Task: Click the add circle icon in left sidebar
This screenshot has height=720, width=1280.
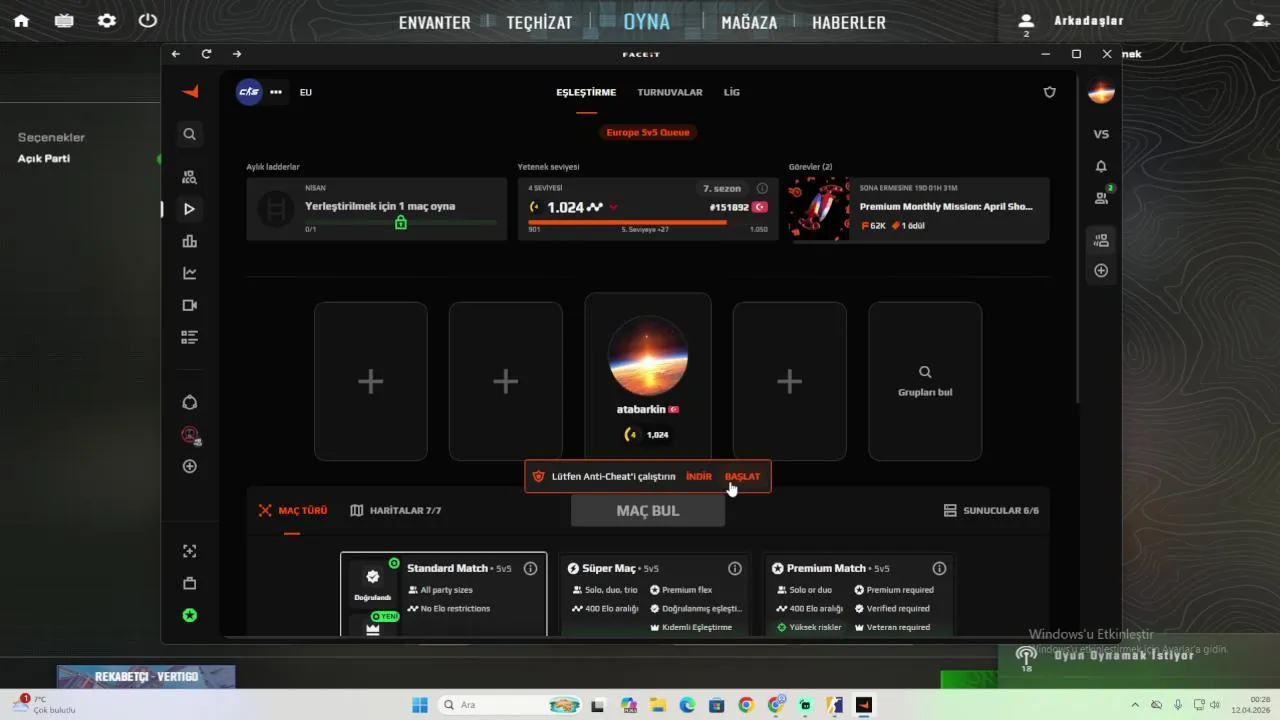Action: (190, 466)
